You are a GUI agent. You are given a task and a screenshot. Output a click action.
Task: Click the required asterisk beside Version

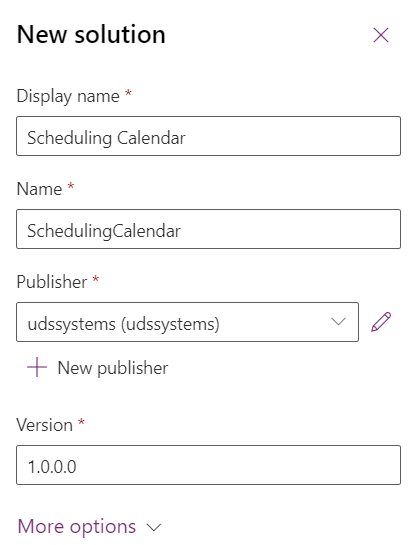pos(81,422)
